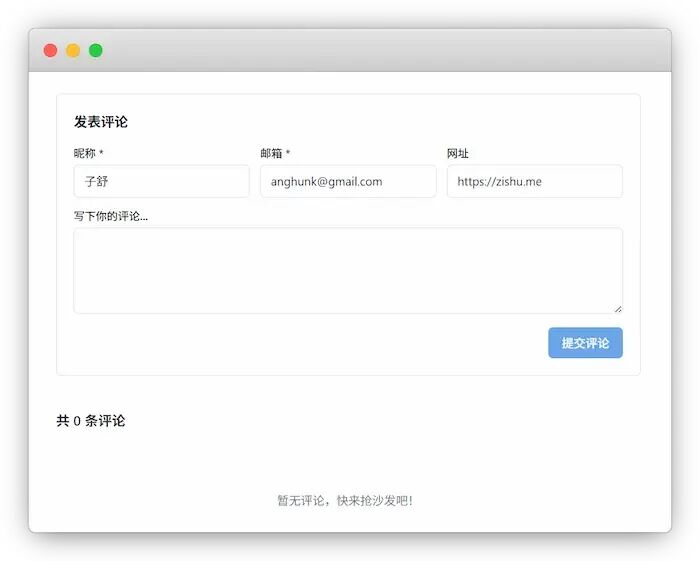Maximize the window with green button
This screenshot has width=700, height=561.
(x=96, y=50)
